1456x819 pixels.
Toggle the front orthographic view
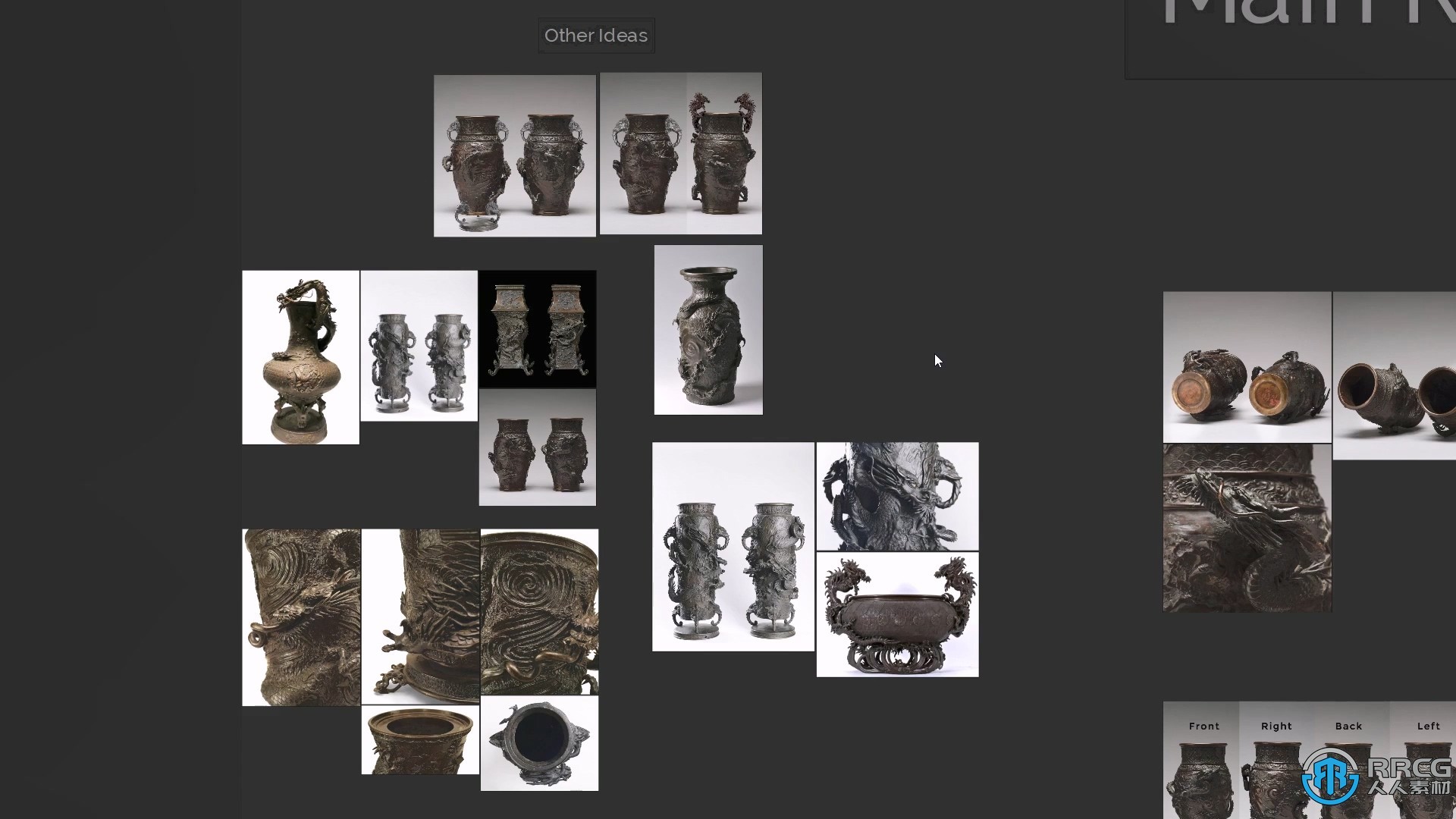[x=1203, y=726]
